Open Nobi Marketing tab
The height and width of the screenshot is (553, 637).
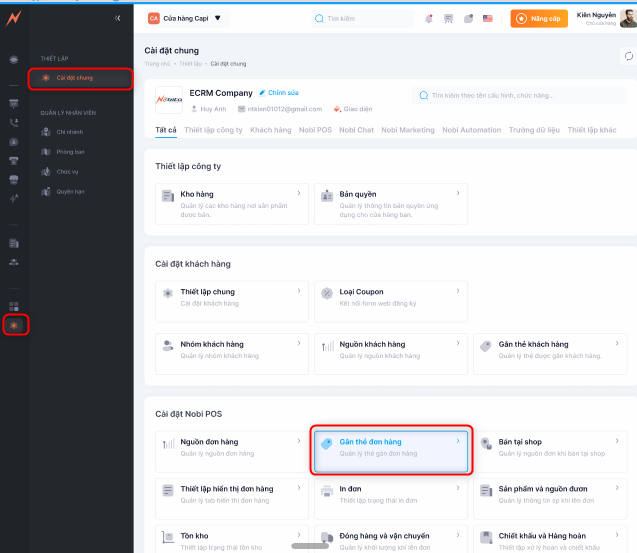point(409,130)
